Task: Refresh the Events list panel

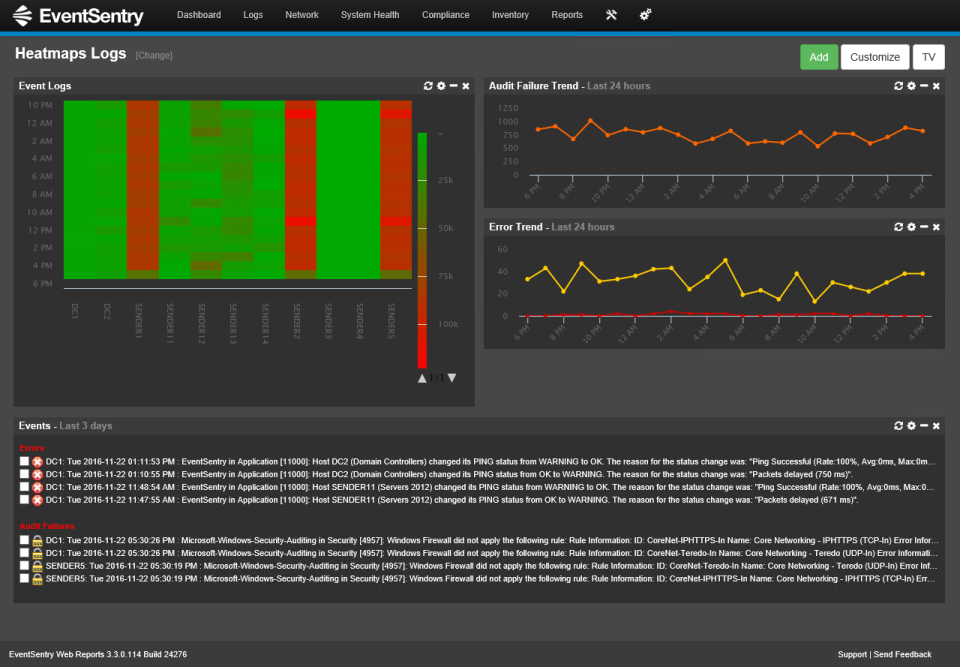Action: 898,425
